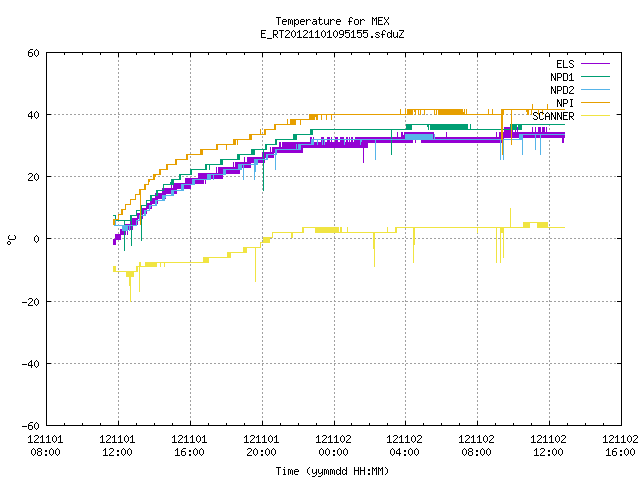Screen dimensions: 640x480
Task: Click the y-axis label 40
Action: (33, 116)
